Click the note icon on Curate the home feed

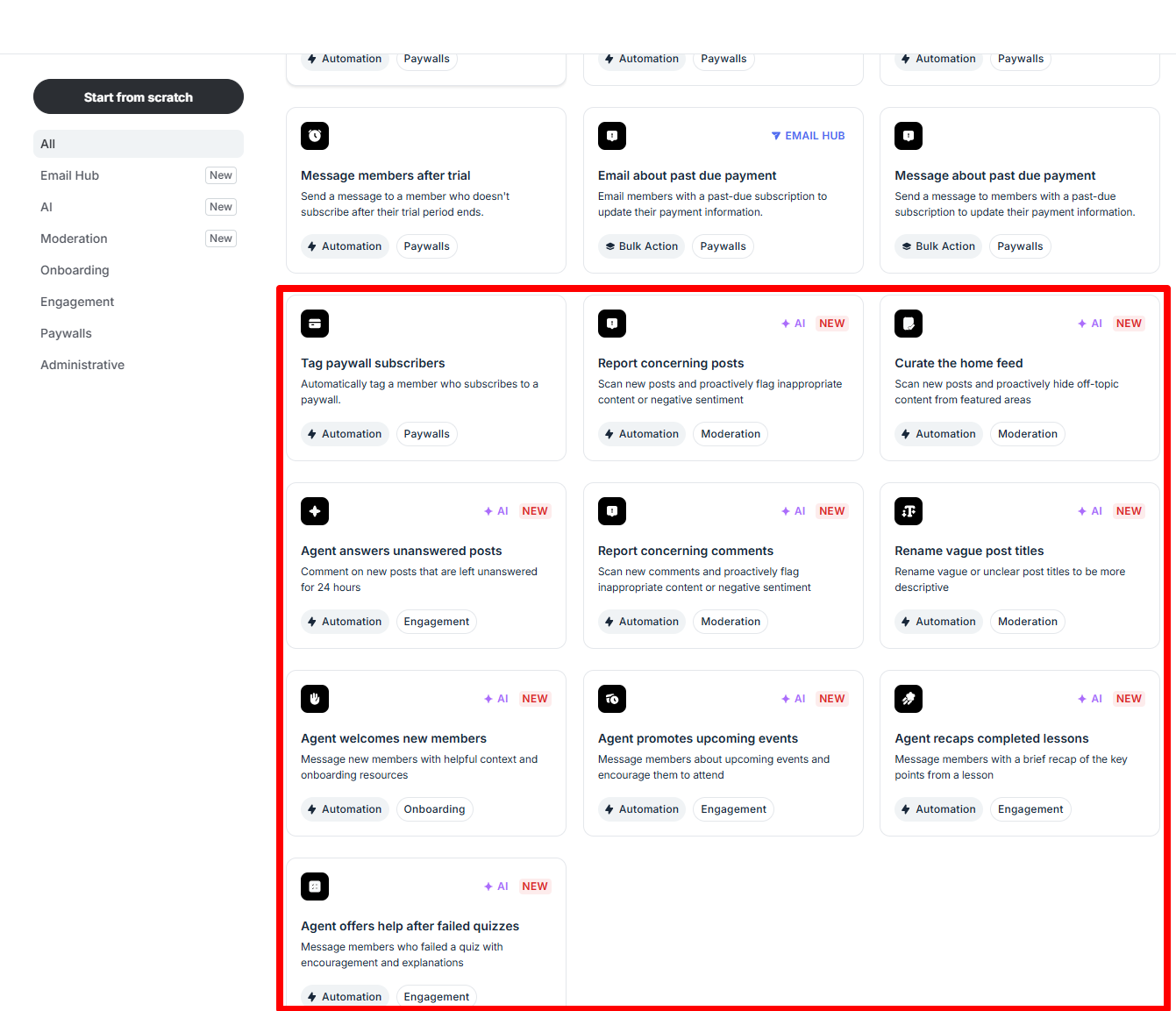click(x=909, y=324)
